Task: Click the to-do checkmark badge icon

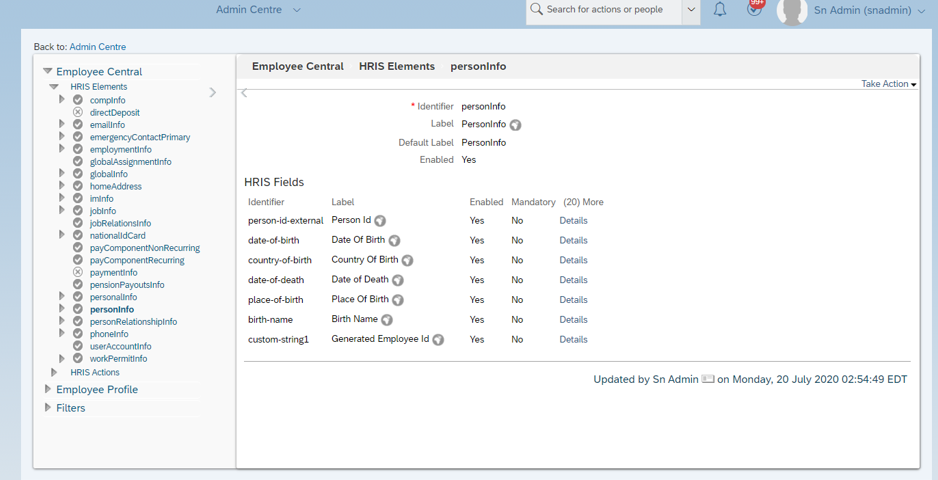Action: pyautogui.click(x=754, y=9)
